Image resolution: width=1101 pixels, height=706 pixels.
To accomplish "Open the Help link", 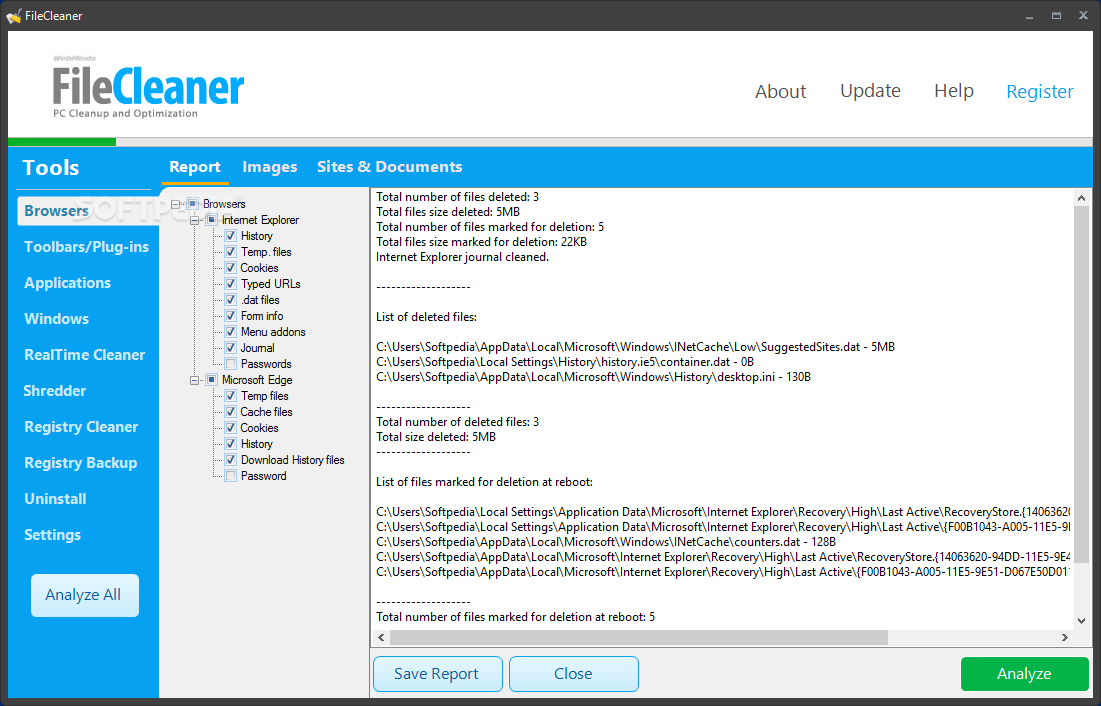I will click(954, 91).
